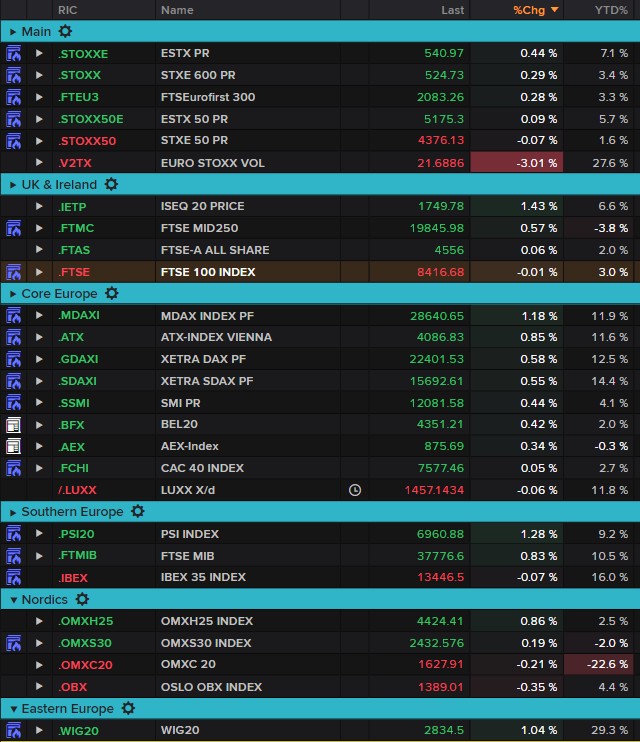
Task: Open the .FTSE RIC link
Action: point(74,272)
